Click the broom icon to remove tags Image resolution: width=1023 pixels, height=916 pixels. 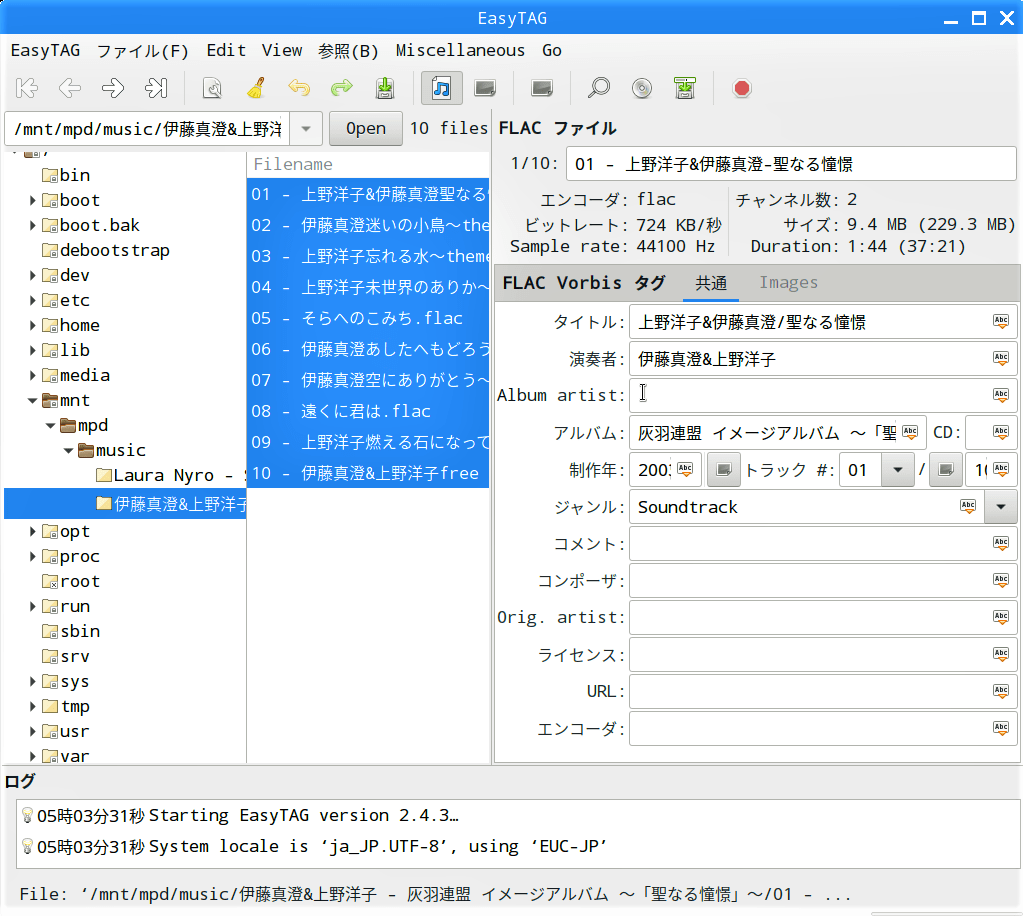pyautogui.click(x=256, y=88)
